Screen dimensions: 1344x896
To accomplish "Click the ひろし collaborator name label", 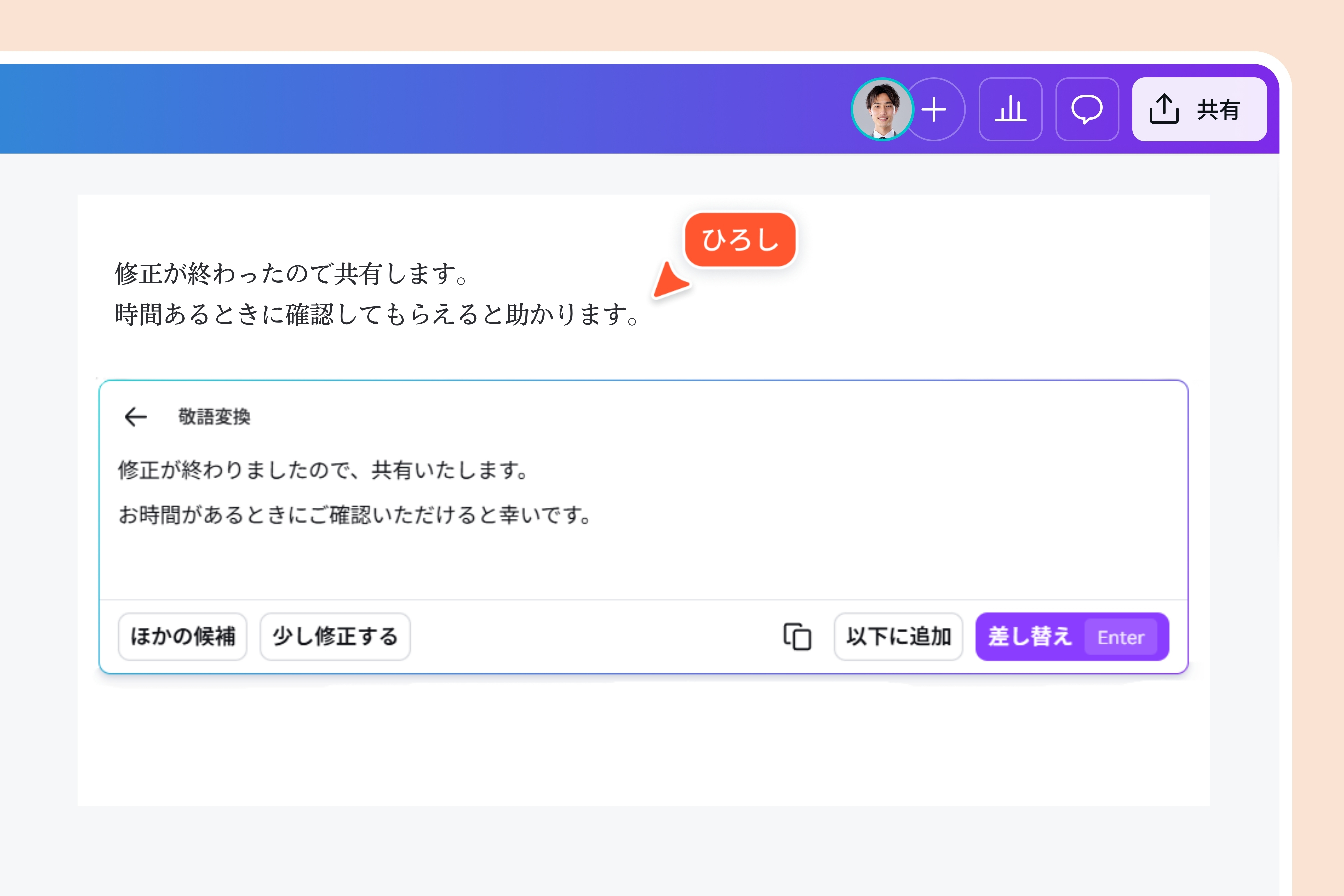I will (741, 240).
